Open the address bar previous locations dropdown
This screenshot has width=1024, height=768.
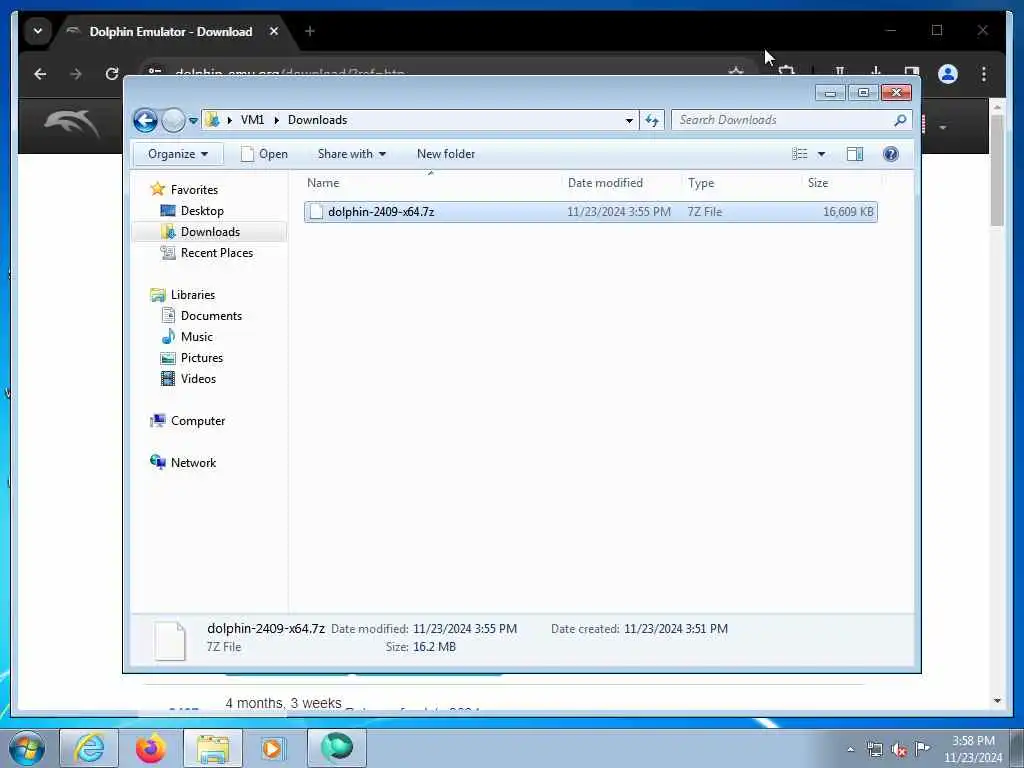(629, 120)
